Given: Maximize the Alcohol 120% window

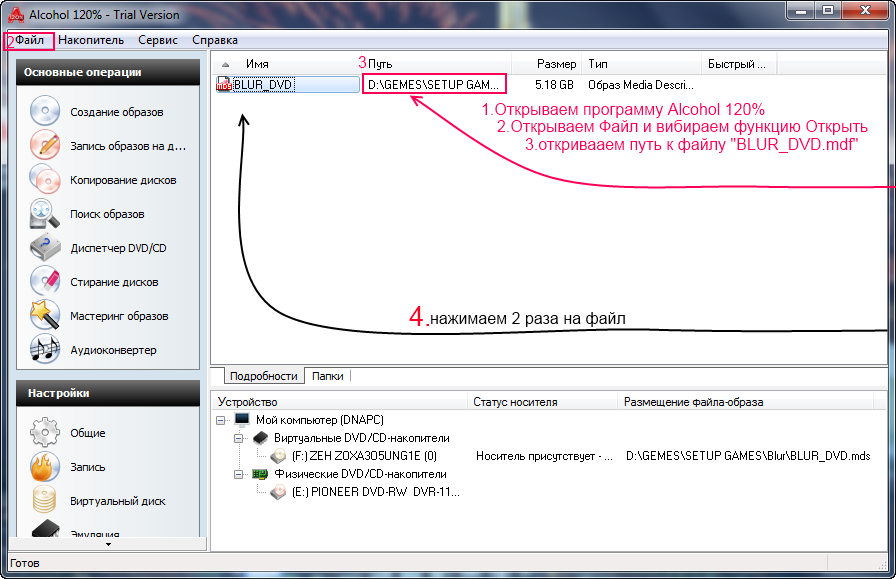Looking at the screenshot, I should [x=828, y=10].
